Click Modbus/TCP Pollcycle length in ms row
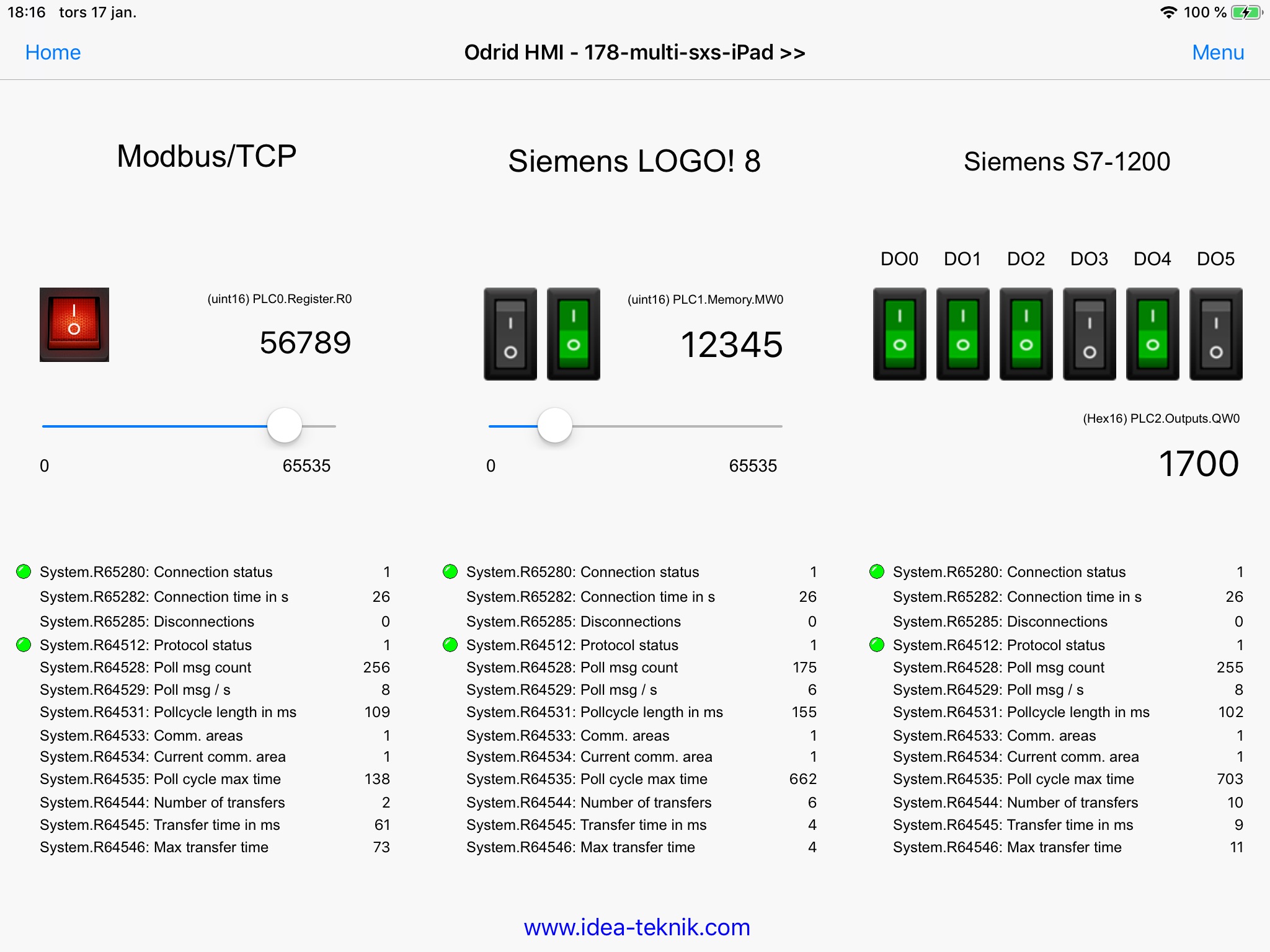Image resolution: width=1270 pixels, height=952 pixels. click(x=215, y=712)
